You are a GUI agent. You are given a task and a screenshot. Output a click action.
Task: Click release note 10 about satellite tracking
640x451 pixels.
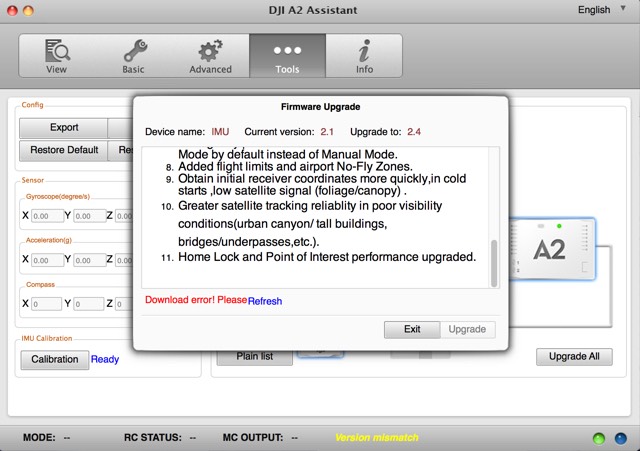[x=301, y=224]
